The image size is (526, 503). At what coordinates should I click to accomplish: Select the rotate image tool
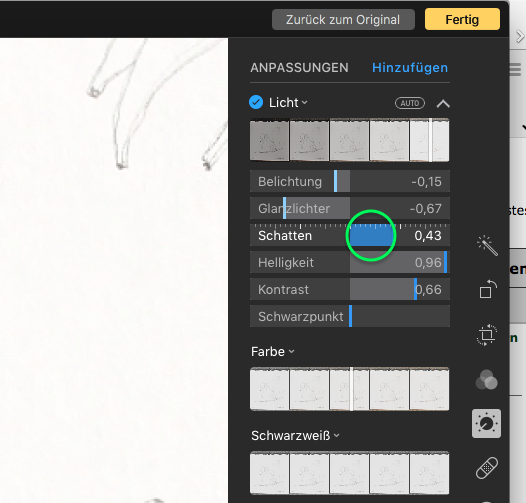tap(487, 289)
